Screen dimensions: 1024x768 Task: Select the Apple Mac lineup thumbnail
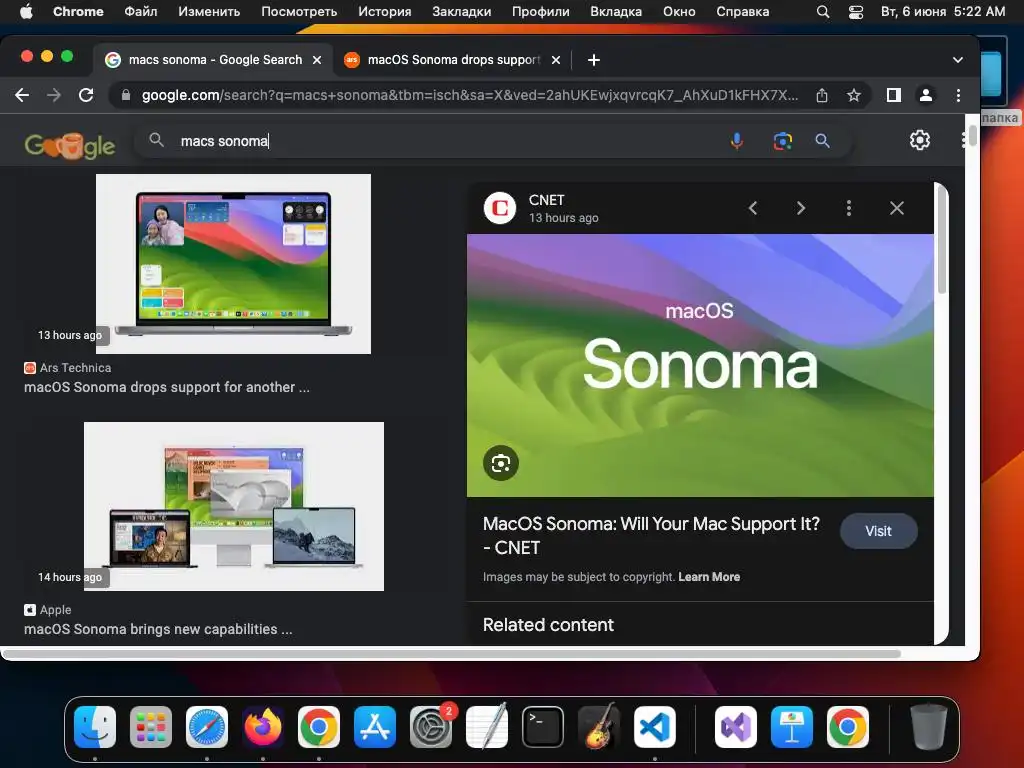[234, 506]
